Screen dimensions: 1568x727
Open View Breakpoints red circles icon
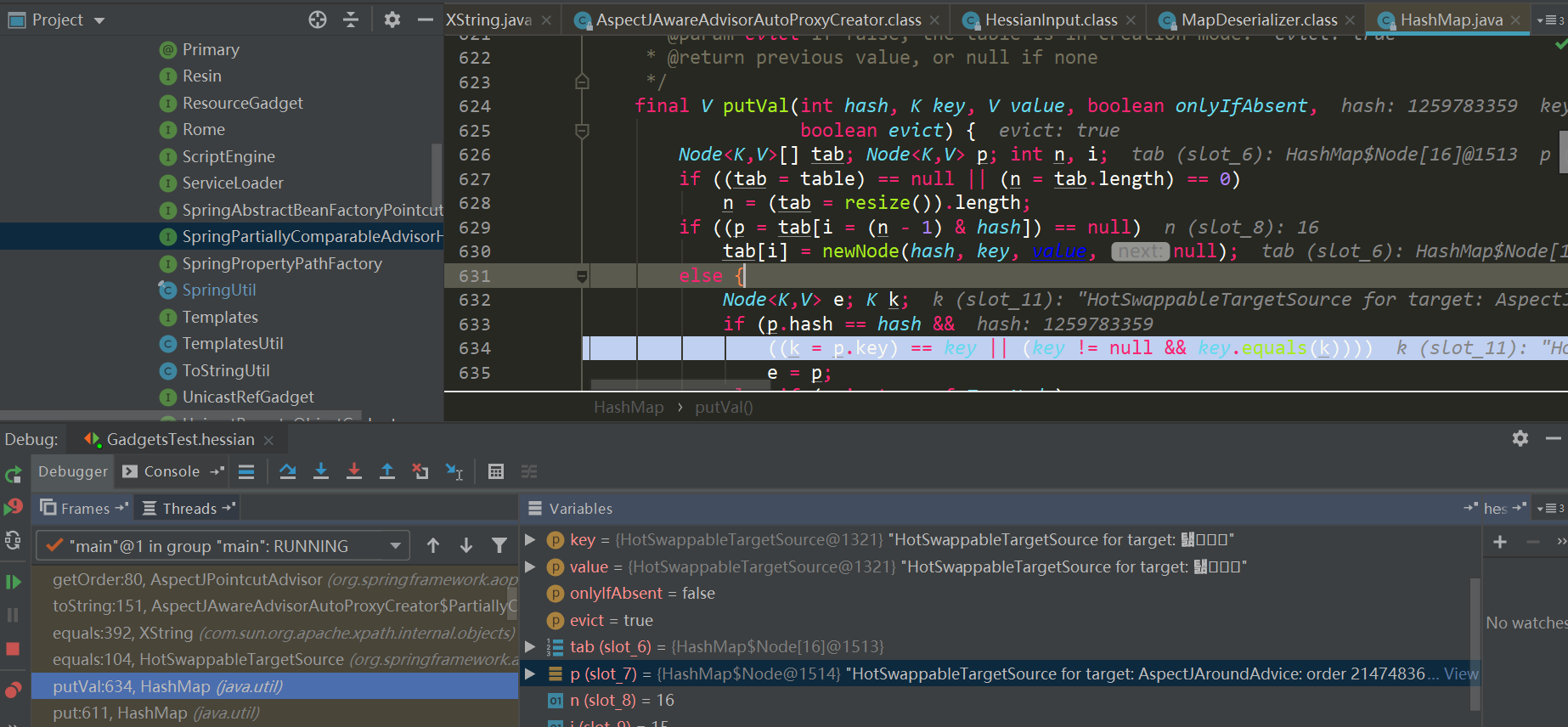point(13,690)
